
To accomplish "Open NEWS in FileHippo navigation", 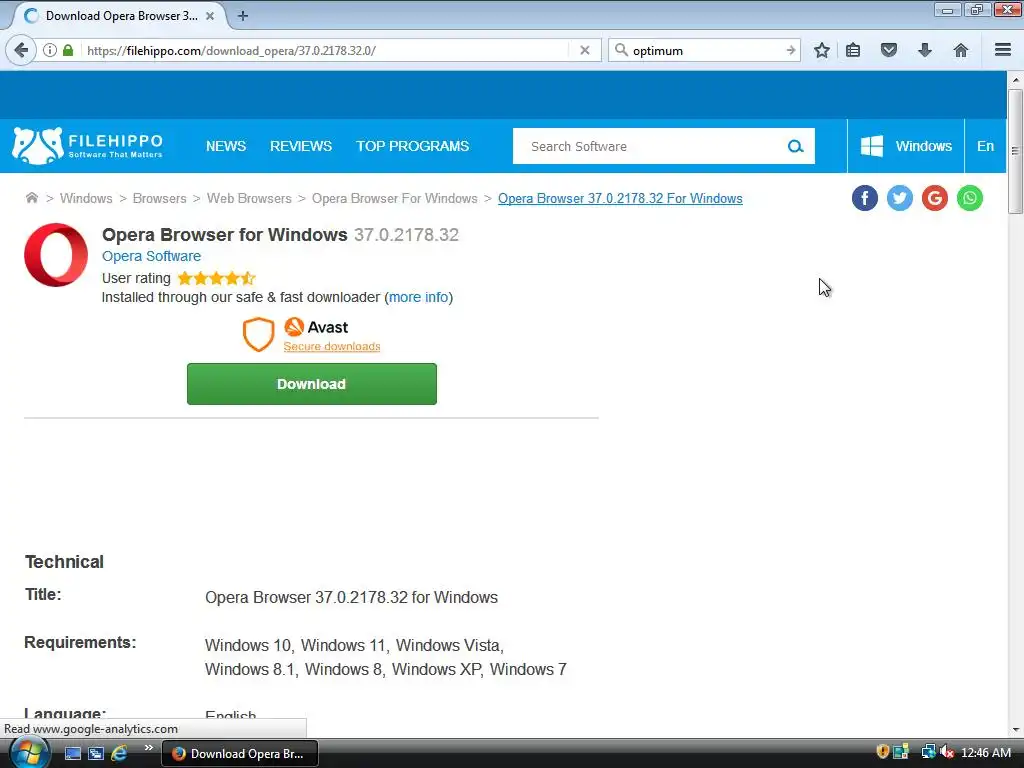I will [226, 146].
